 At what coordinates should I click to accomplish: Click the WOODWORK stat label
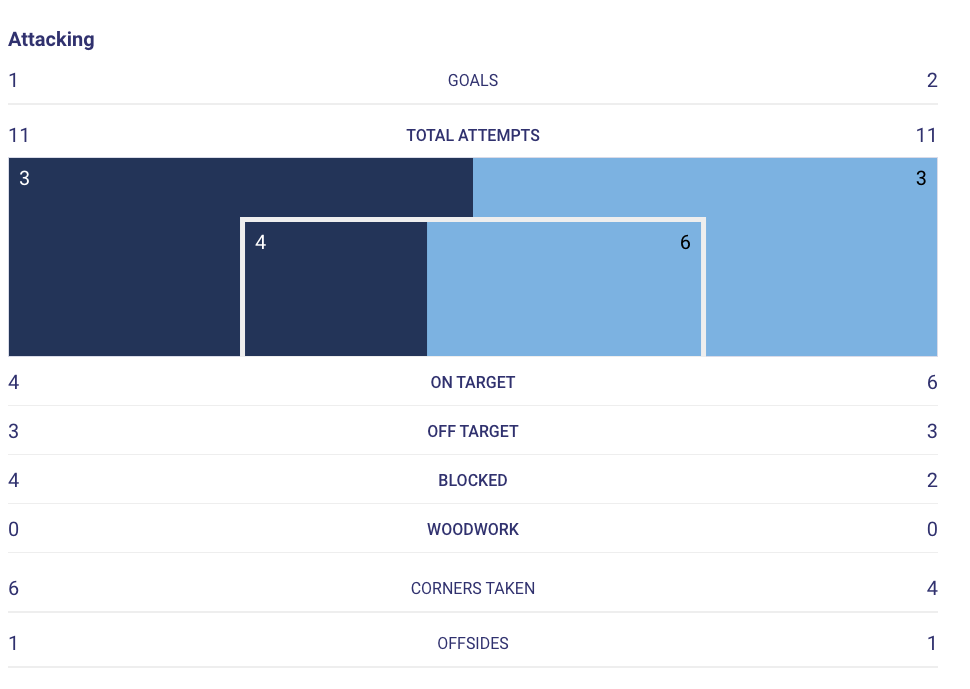(x=473, y=530)
